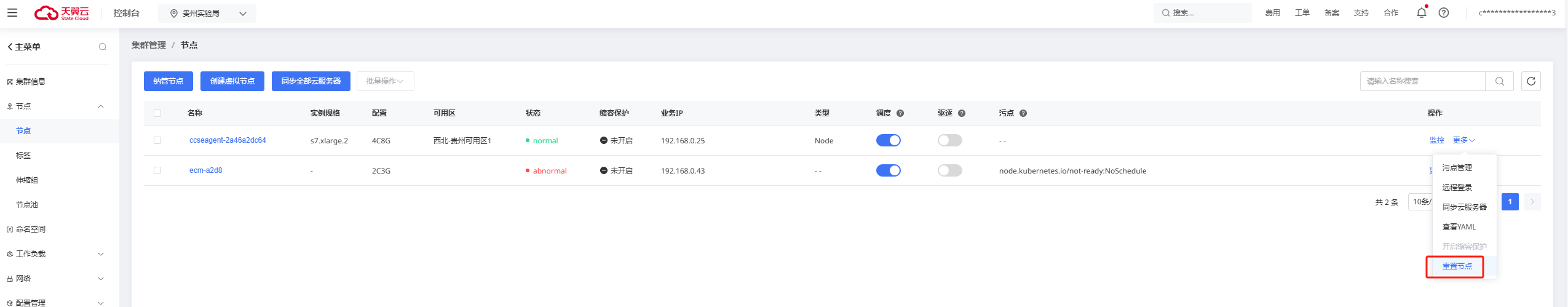Viewport: 1568px width, 307px height.
Task: Select 查看YAML from more menu
Action: tap(1459, 227)
